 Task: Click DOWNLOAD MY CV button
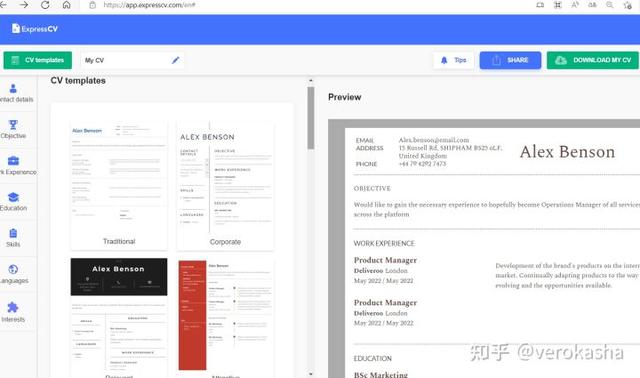click(593, 60)
